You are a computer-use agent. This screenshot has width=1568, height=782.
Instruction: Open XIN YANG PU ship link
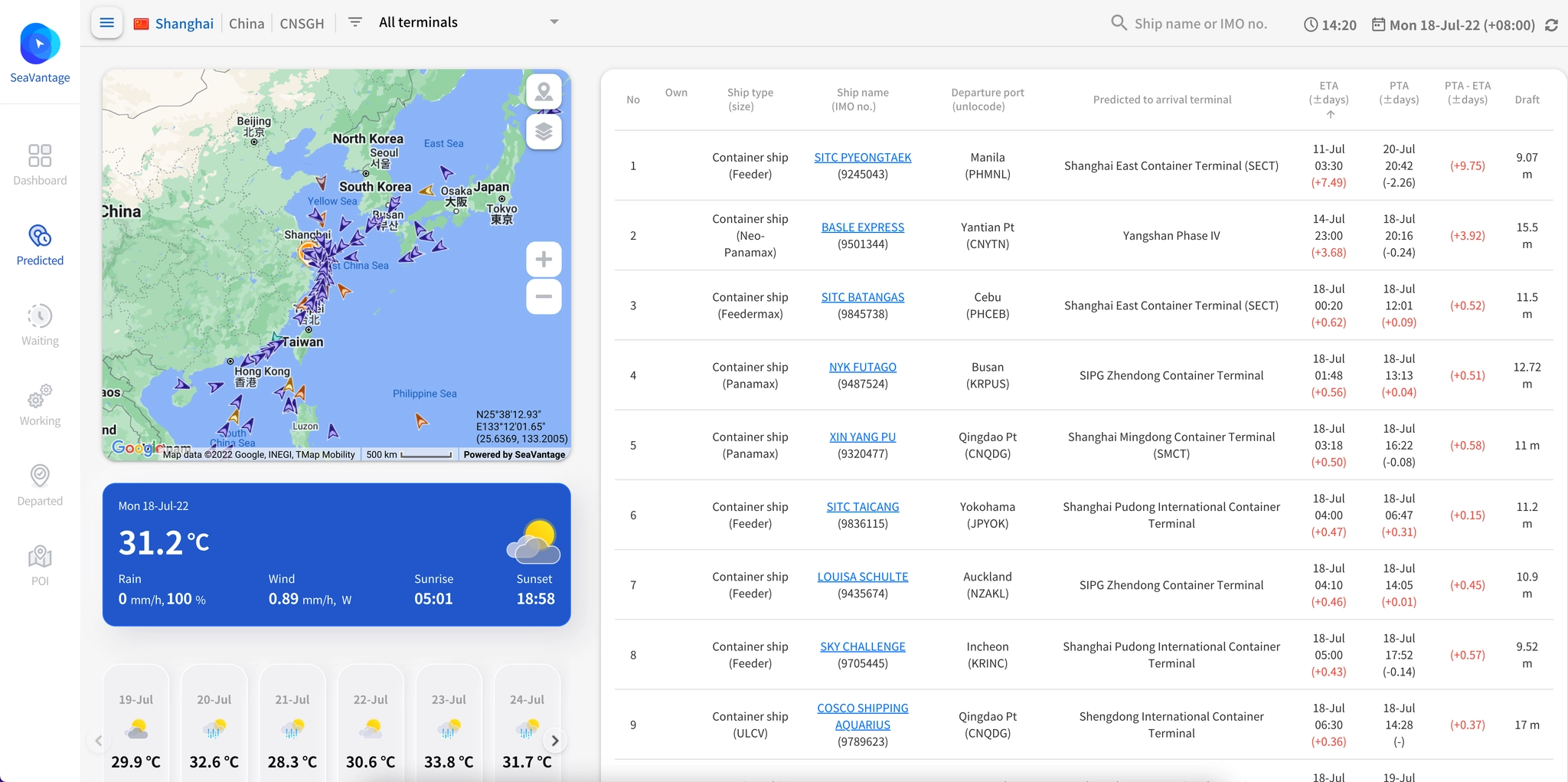863,437
